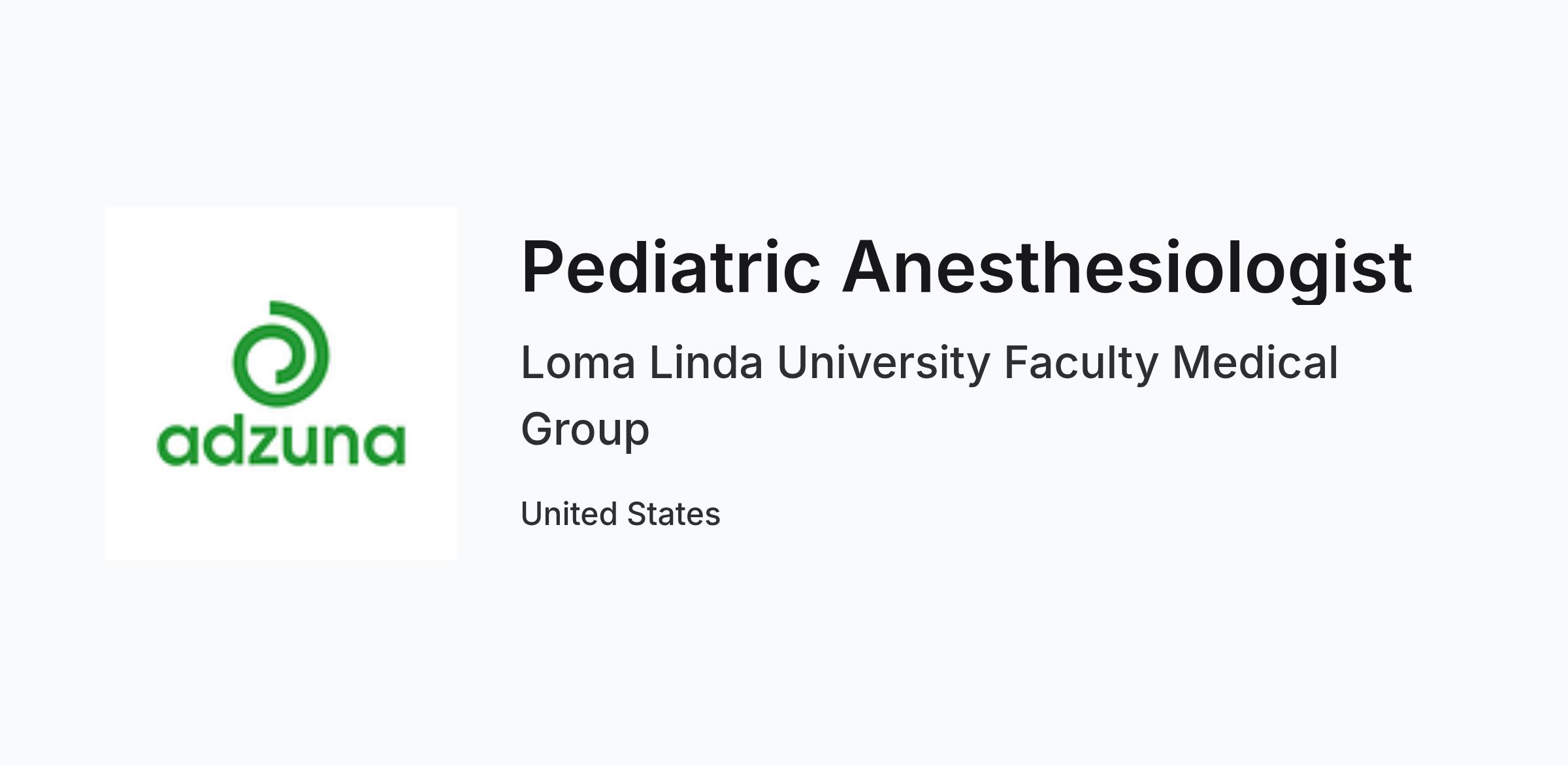The width and height of the screenshot is (1568, 766).
Task: Click the word University in employer name
Action: [x=883, y=364]
